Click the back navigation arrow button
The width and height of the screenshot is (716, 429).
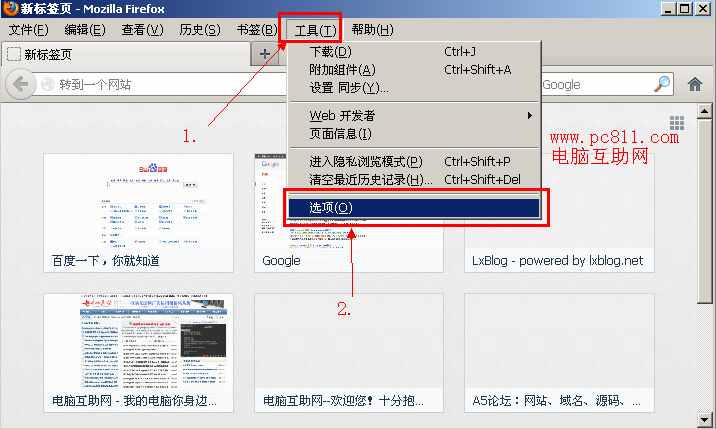point(20,84)
